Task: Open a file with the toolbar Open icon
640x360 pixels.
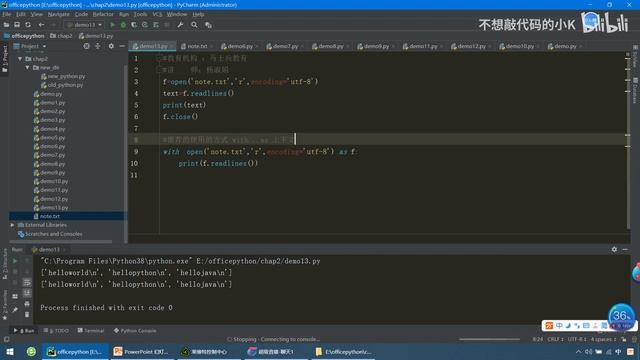Action: click(x=7, y=25)
